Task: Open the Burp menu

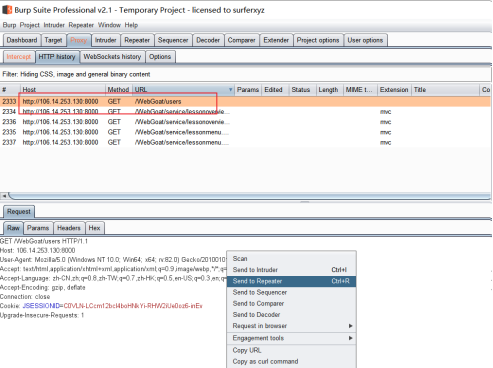Action: click(9, 25)
